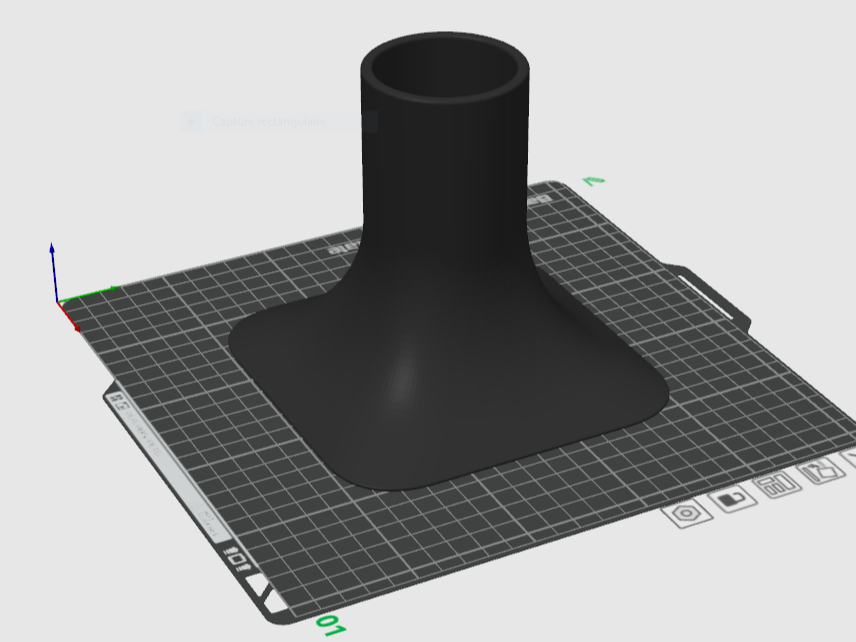Click the auto-arrange plate icon
856x642 pixels.
pyautogui.click(x=777, y=483)
